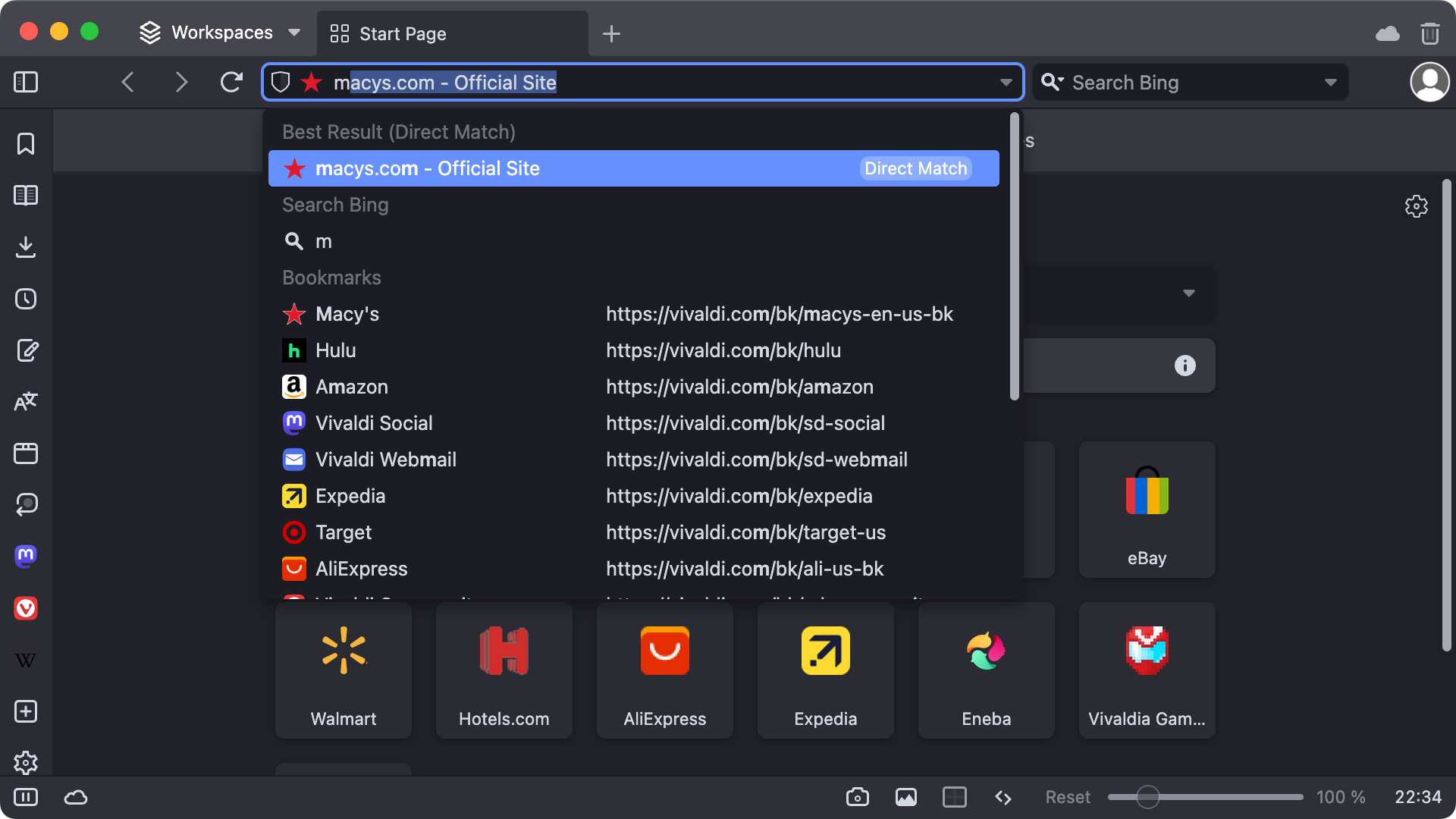Screen dimensions: 1456x819
Task: Capture a screenshot with the camera icon
Action: [857, 797]
